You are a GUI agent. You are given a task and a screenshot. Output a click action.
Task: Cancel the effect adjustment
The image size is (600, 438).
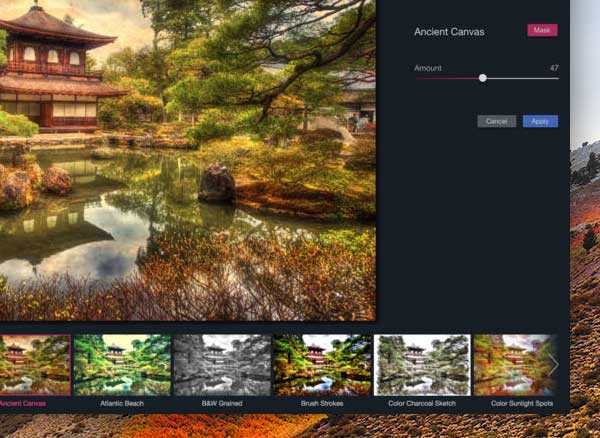point(496,121)
